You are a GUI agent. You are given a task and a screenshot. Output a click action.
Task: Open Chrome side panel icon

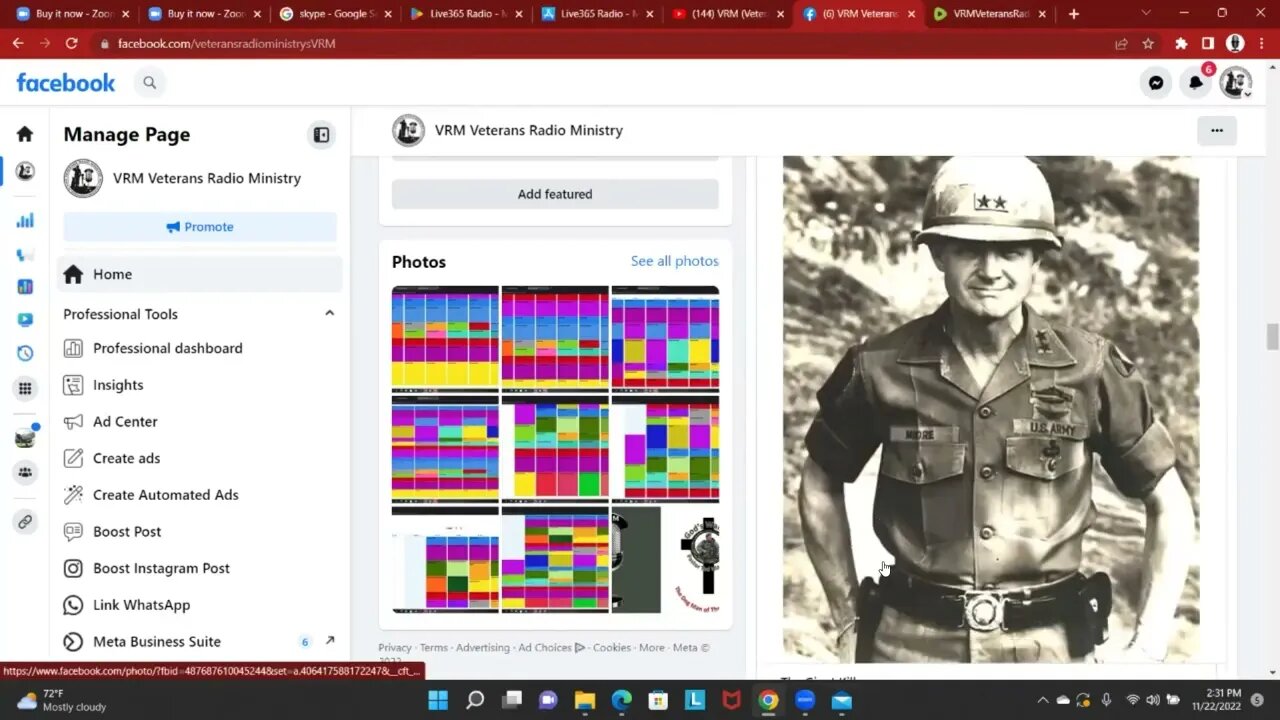pyautogui.click(x=1208, y=44)
